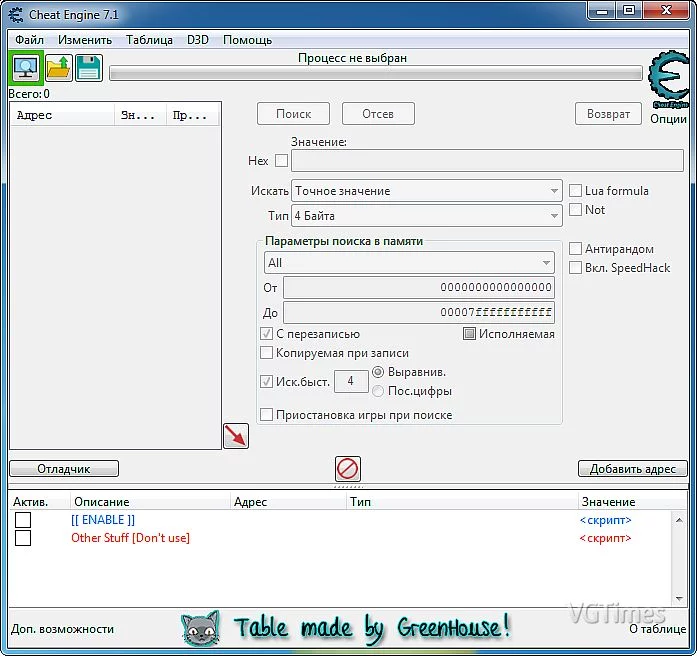Click the Значение input field

(x=487, y=161)
